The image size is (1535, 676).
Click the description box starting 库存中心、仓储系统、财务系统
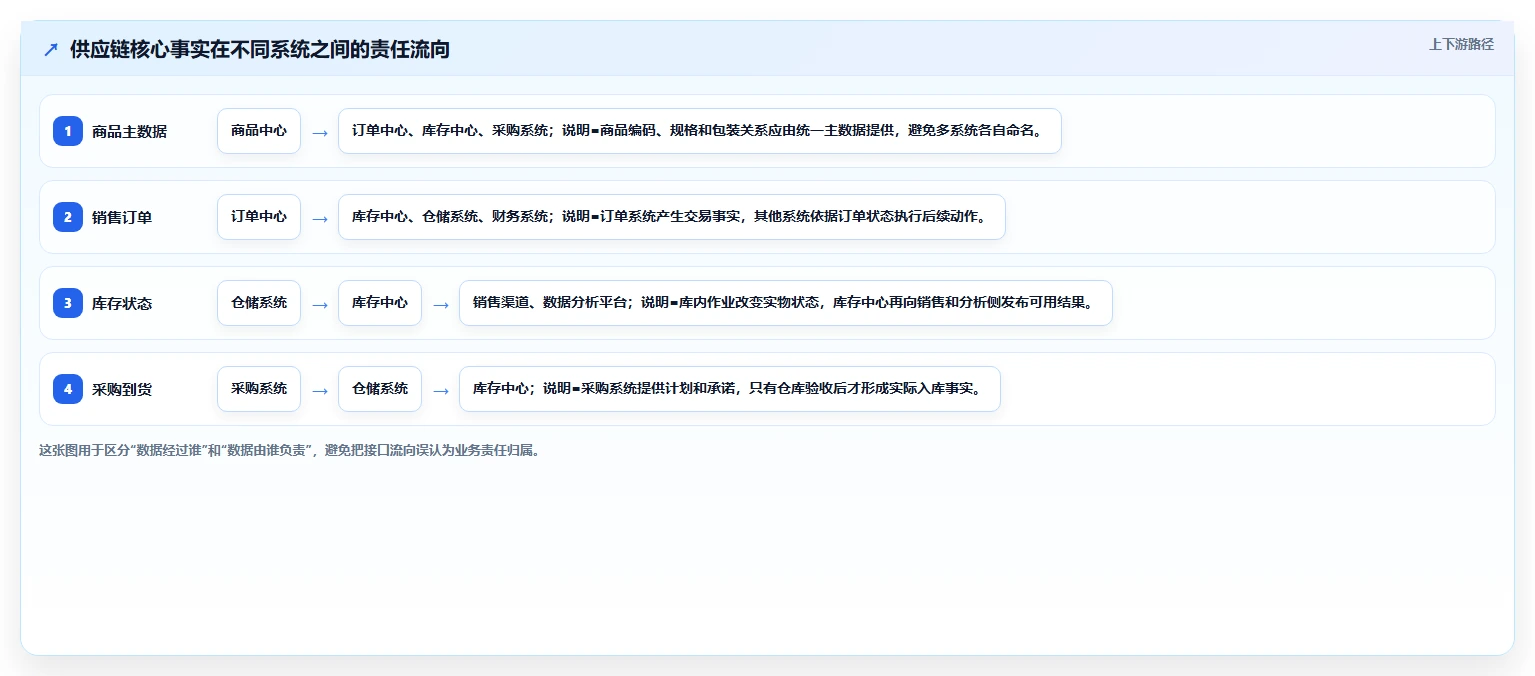click(x=671, y=217)
